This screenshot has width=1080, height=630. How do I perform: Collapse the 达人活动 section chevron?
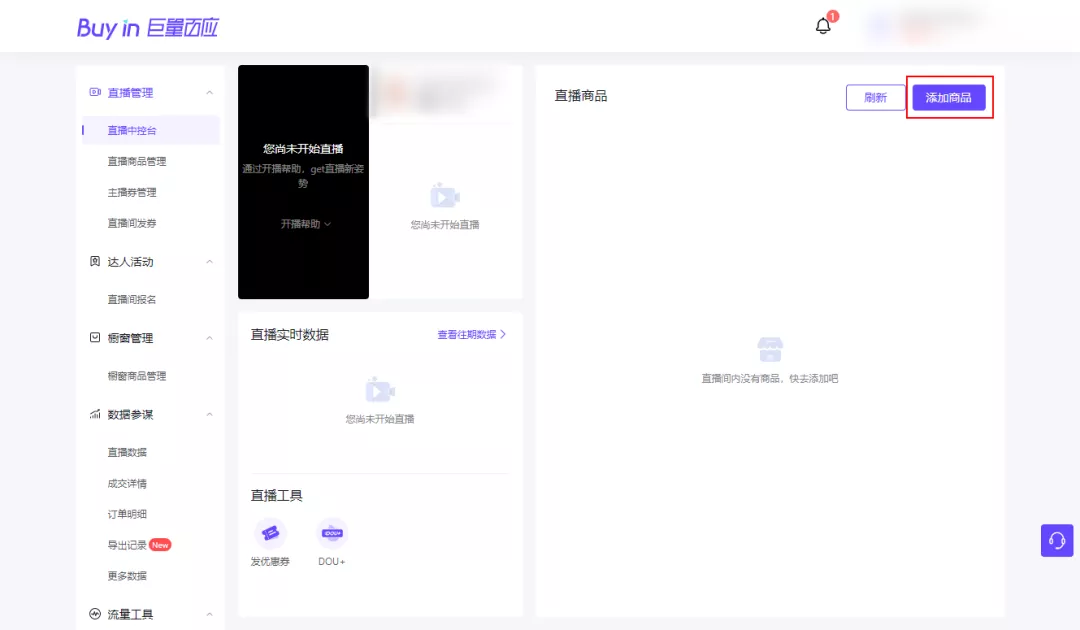pos(209,262)
